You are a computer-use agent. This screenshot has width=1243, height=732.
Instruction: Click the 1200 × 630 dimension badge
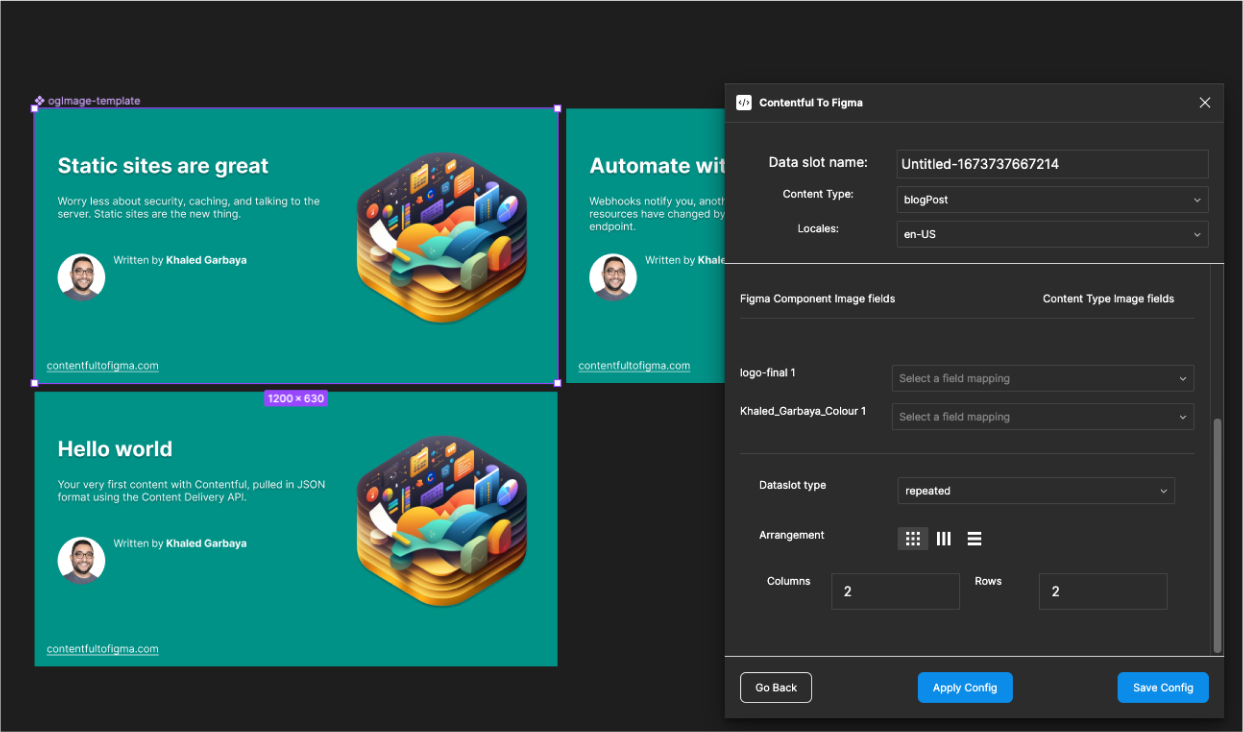[295, 398]
